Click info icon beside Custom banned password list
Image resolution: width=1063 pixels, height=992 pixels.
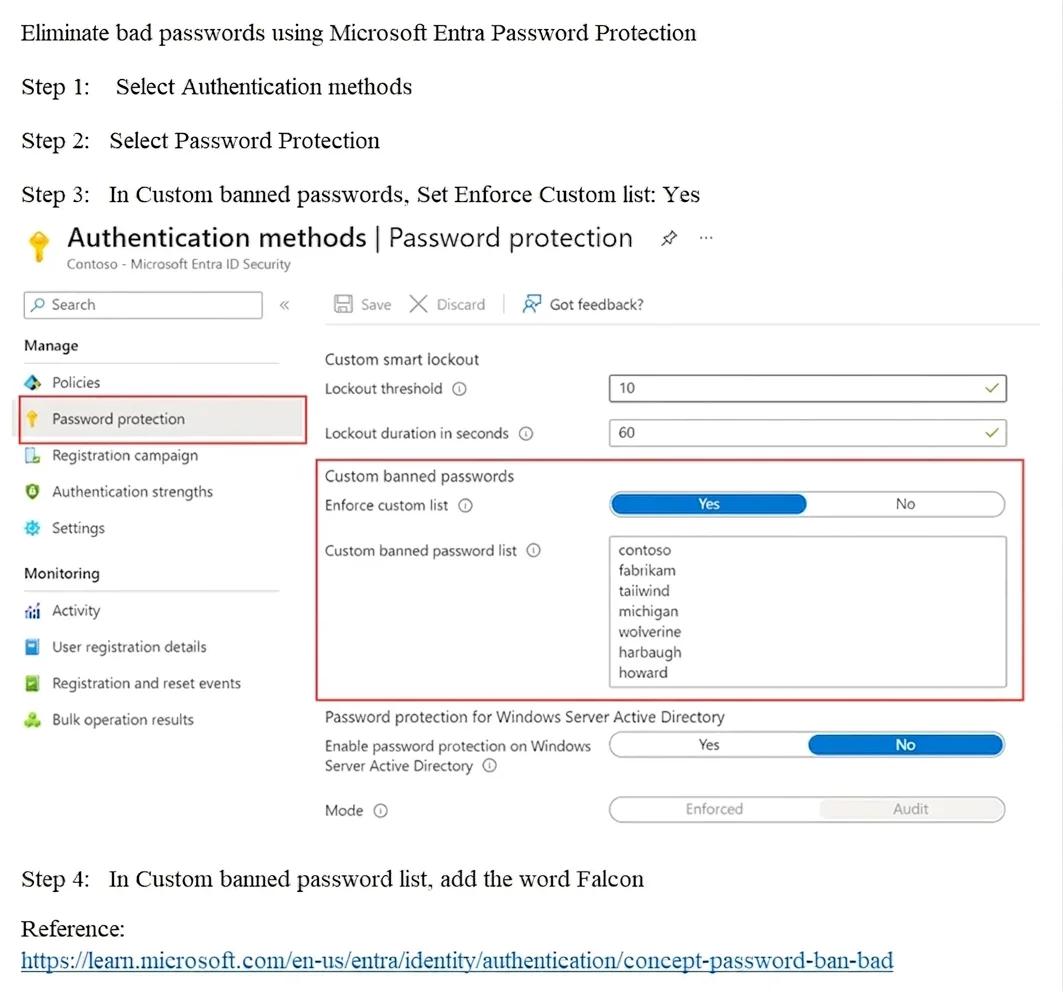tap(534, 551)
